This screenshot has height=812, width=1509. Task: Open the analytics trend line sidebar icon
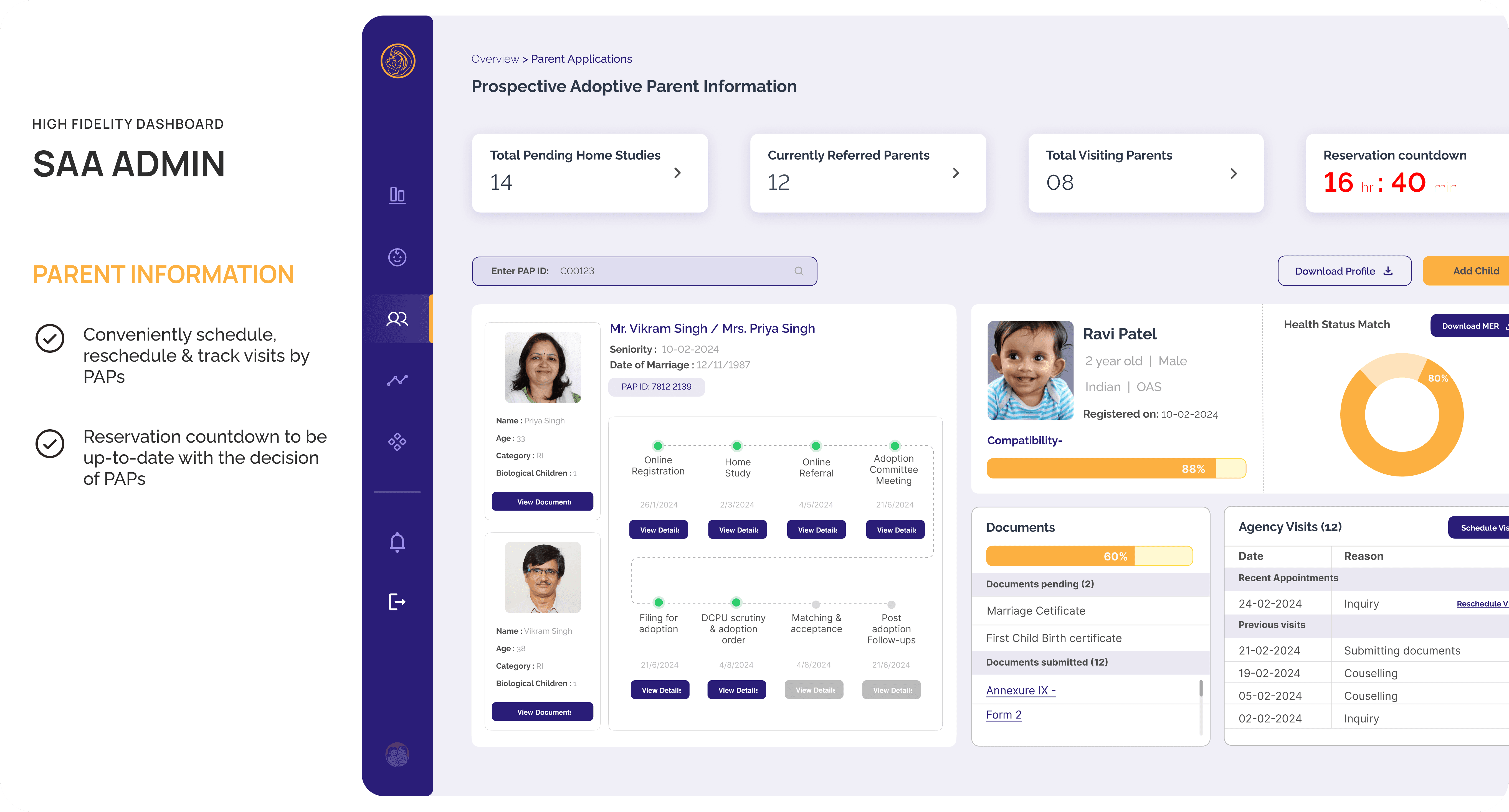[x=397, y=380]
